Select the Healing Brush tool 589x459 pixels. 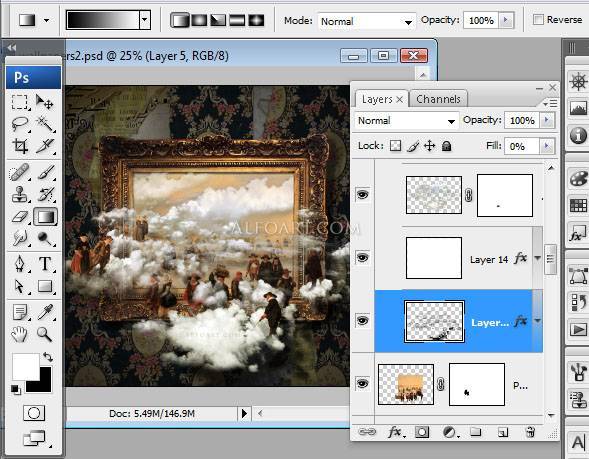coord(20,173)
